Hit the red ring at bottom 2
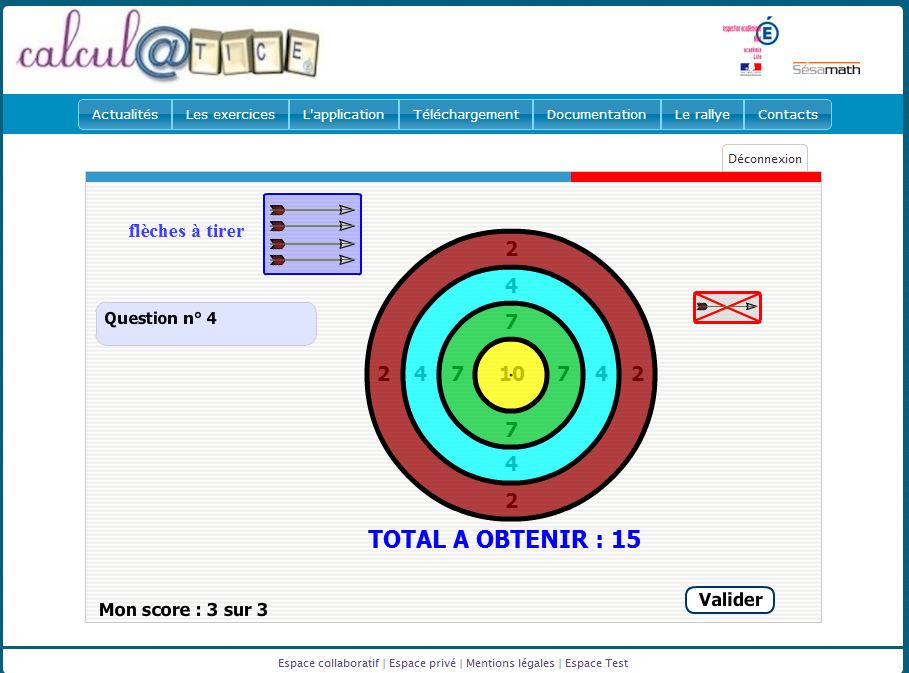This screenshot has width=909, height=673. 511,500
